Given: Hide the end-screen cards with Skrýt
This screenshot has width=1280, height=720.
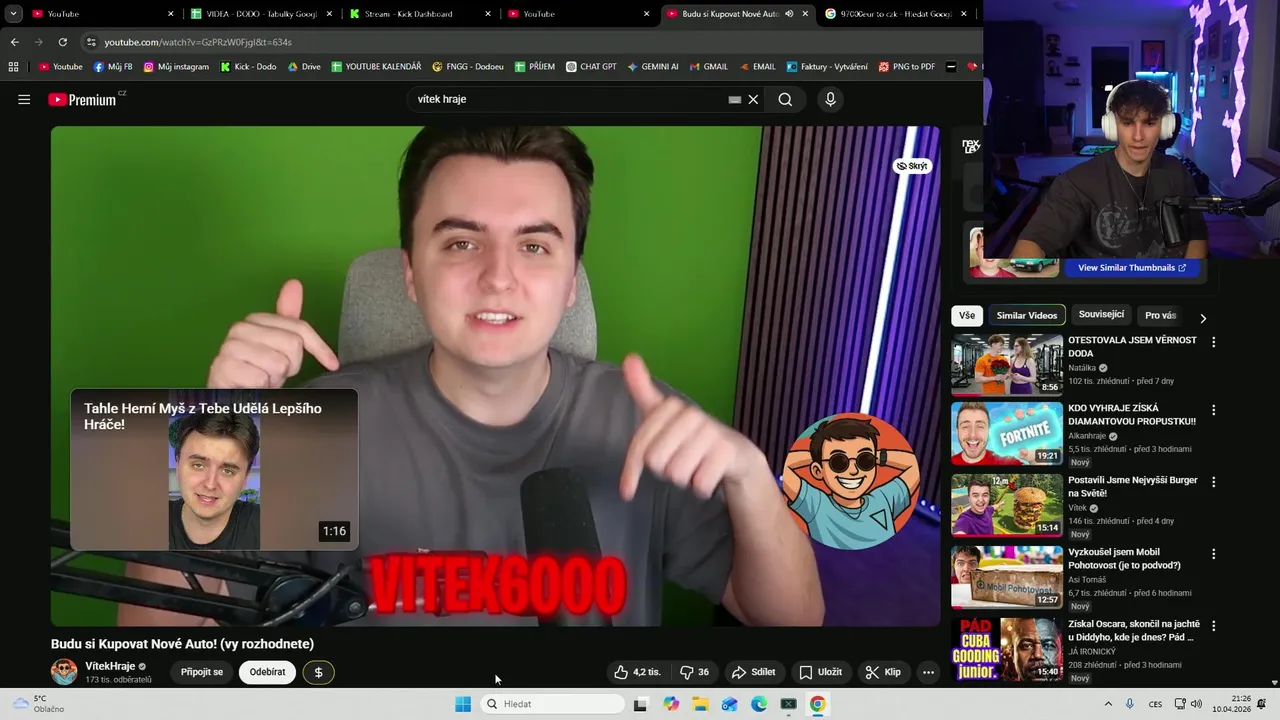Looking at the screenshot, I should point(912,166).
